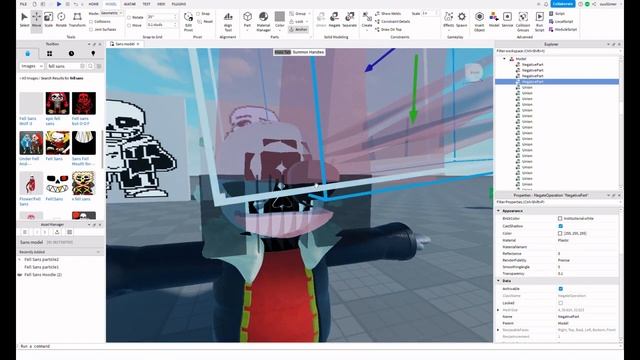The width and height of the screenshot is (640, 360).
Task: Open Toolbox Recent clock tab
Action: tap(71, 53)
